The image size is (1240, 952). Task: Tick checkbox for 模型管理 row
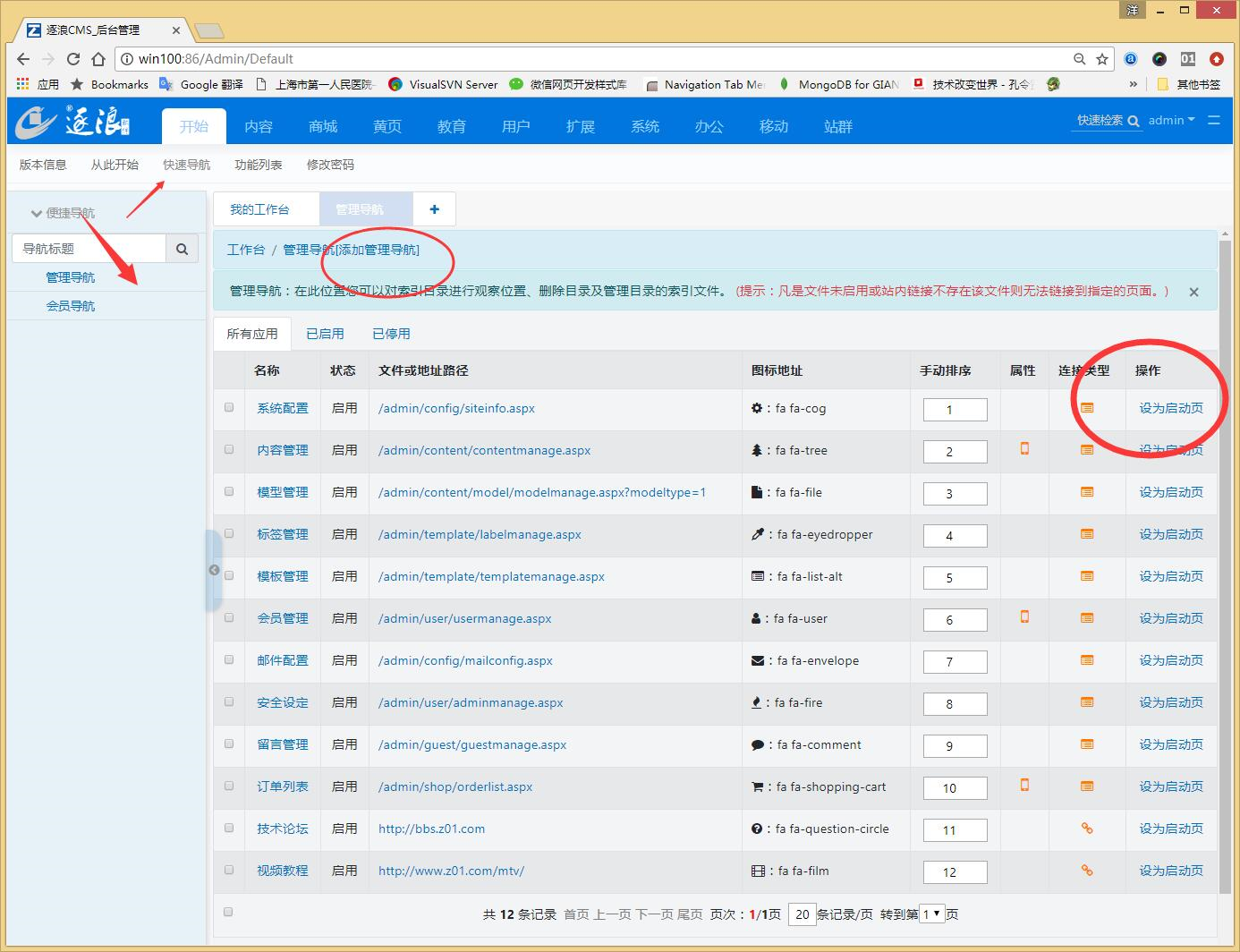[229, 491]
